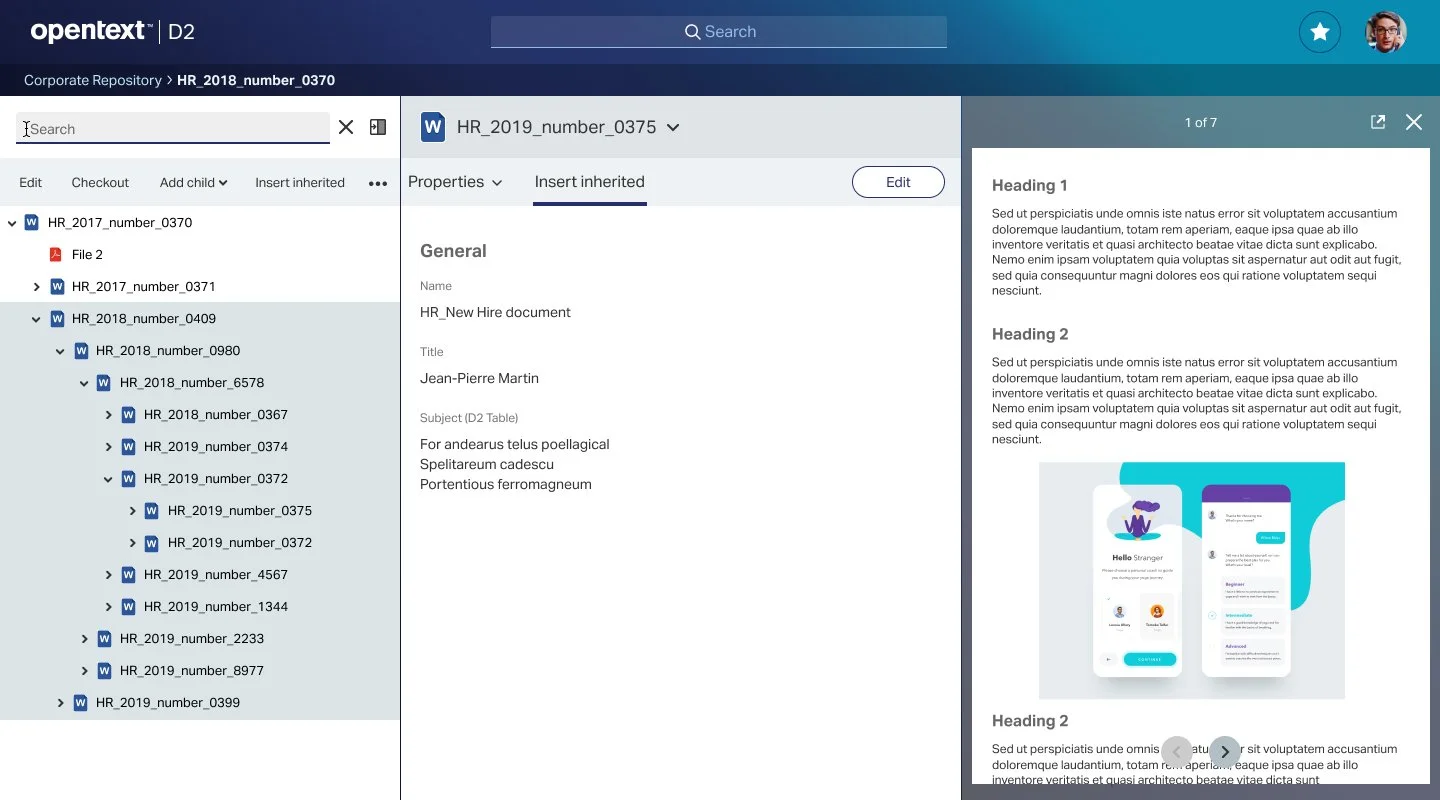
Task: Click the Word icon beside the HR_2019_number_0375 header
Action: point(433,127)
